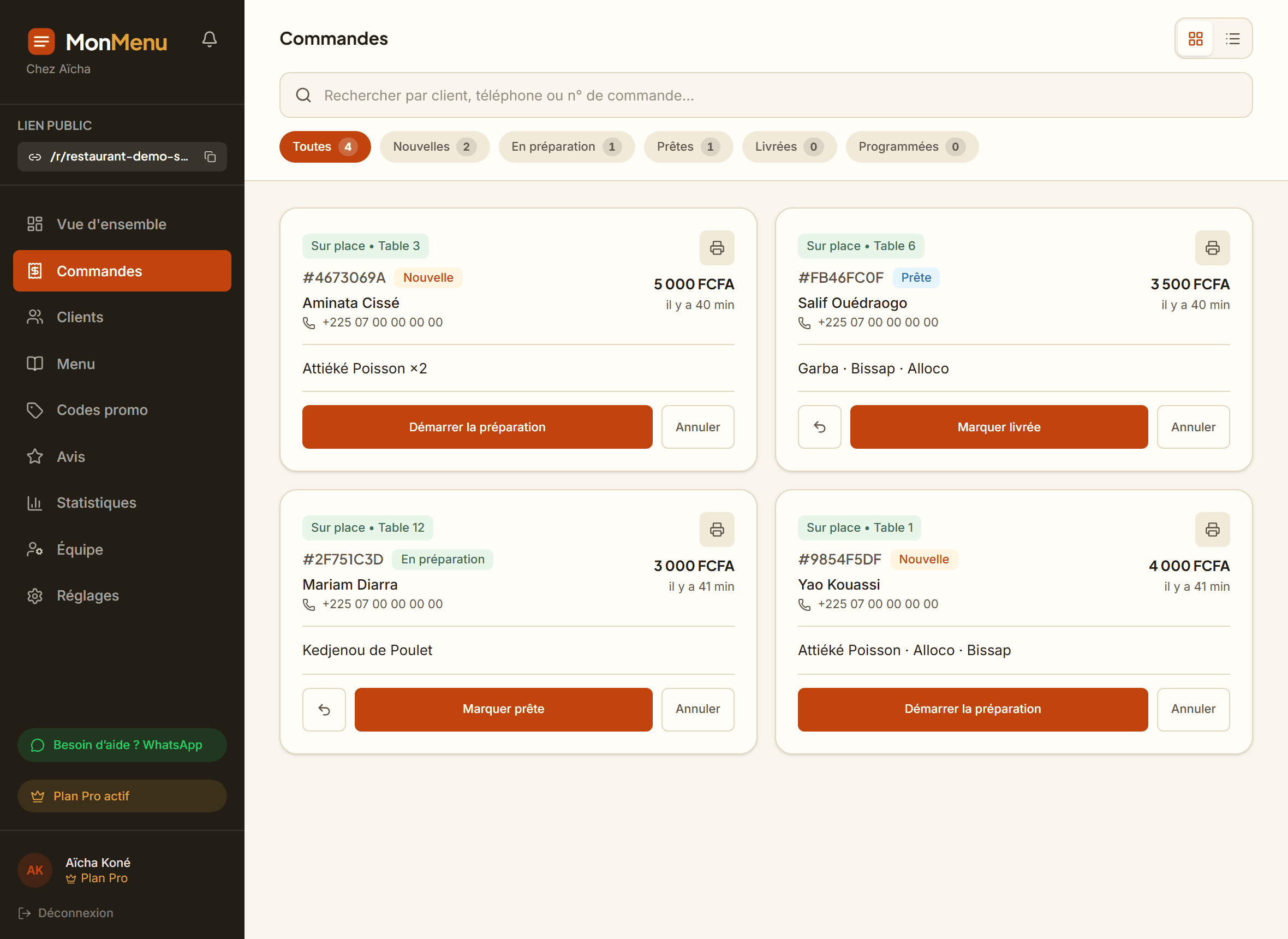
Task: Open Clients page
Action: [122, 317]
